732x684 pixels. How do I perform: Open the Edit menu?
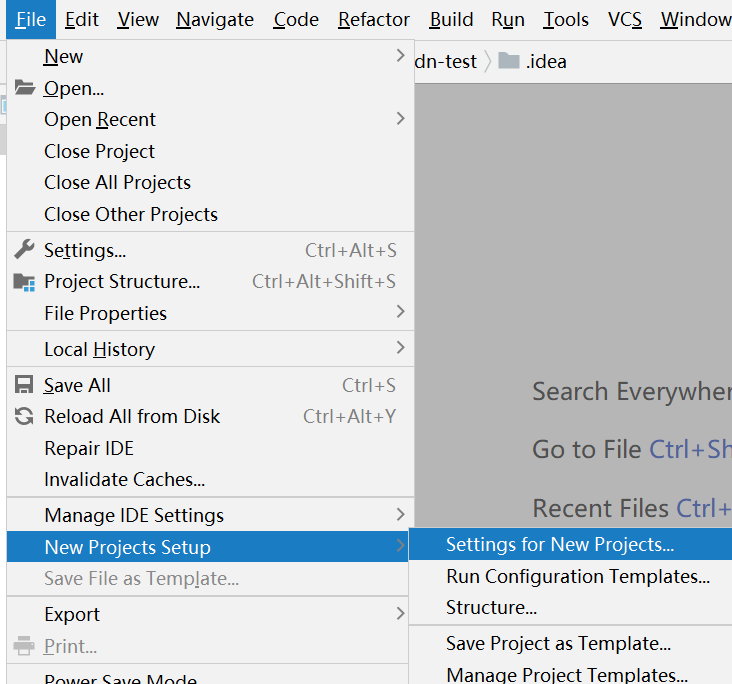coord(82,20)
